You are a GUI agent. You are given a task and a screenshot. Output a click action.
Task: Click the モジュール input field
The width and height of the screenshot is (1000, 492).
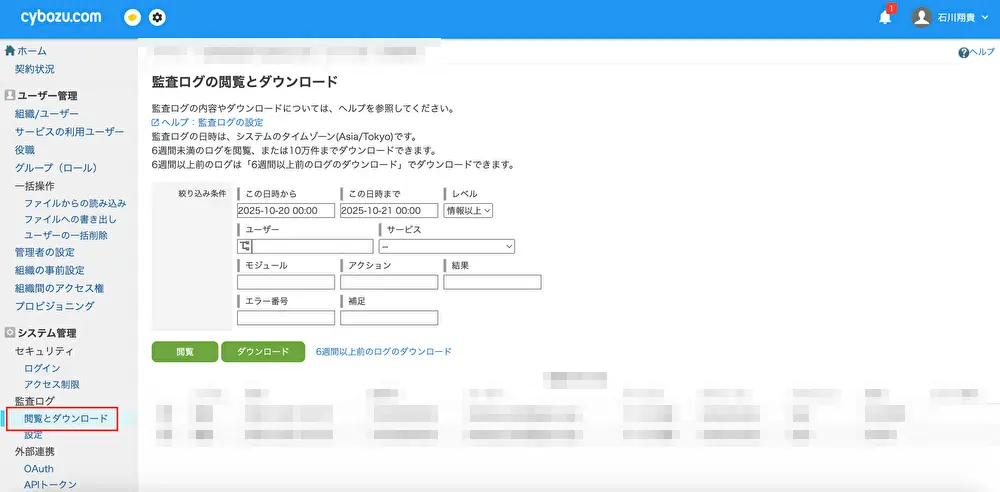pyautogui.click(x=286, y=282)
